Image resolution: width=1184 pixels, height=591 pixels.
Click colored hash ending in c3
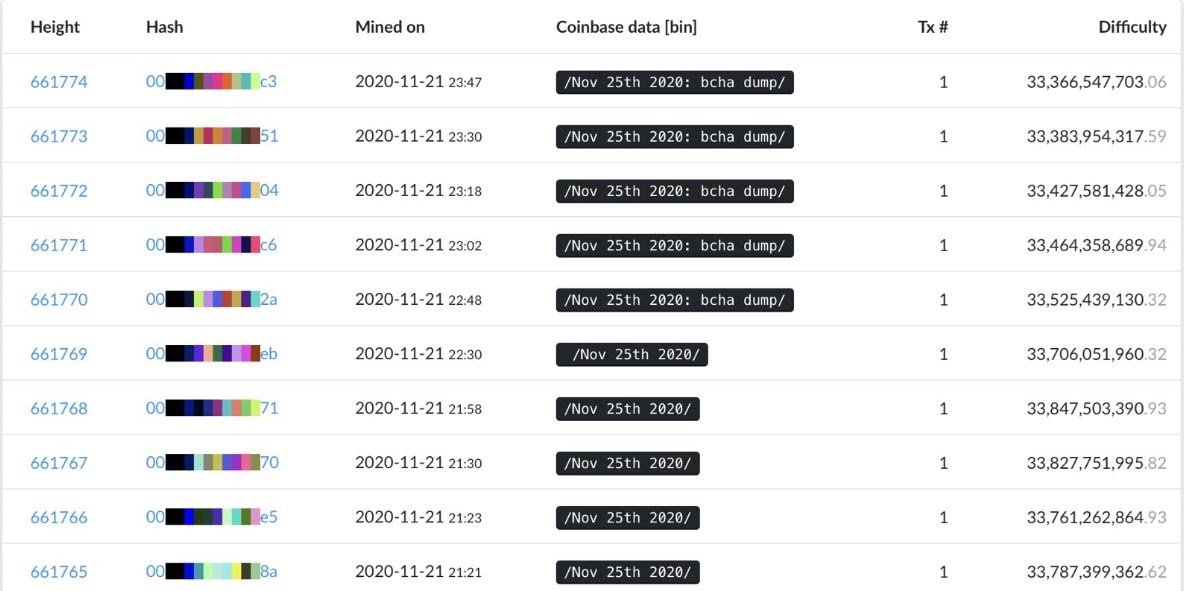(x=211, y=82)
